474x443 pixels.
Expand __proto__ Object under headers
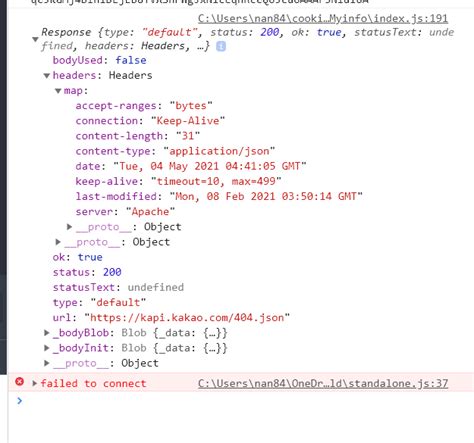[58, 242]
